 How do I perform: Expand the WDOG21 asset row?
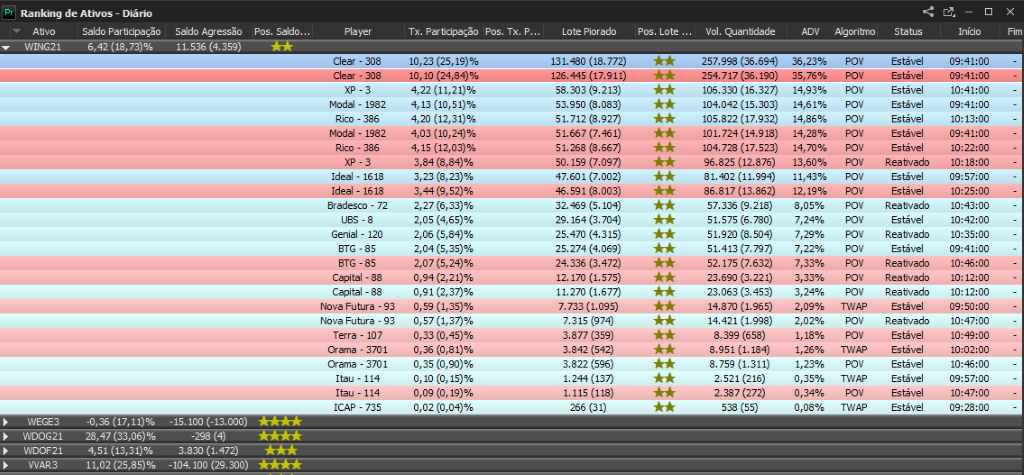6,436
